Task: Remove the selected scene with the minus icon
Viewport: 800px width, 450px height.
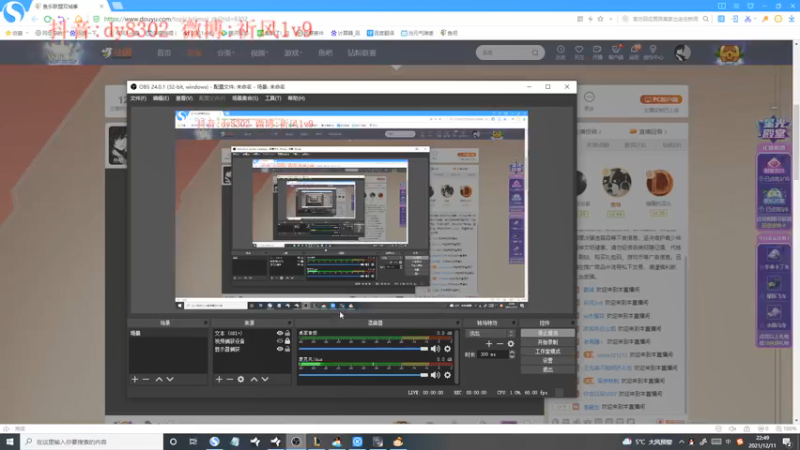Action: click(x=146, y=379)
